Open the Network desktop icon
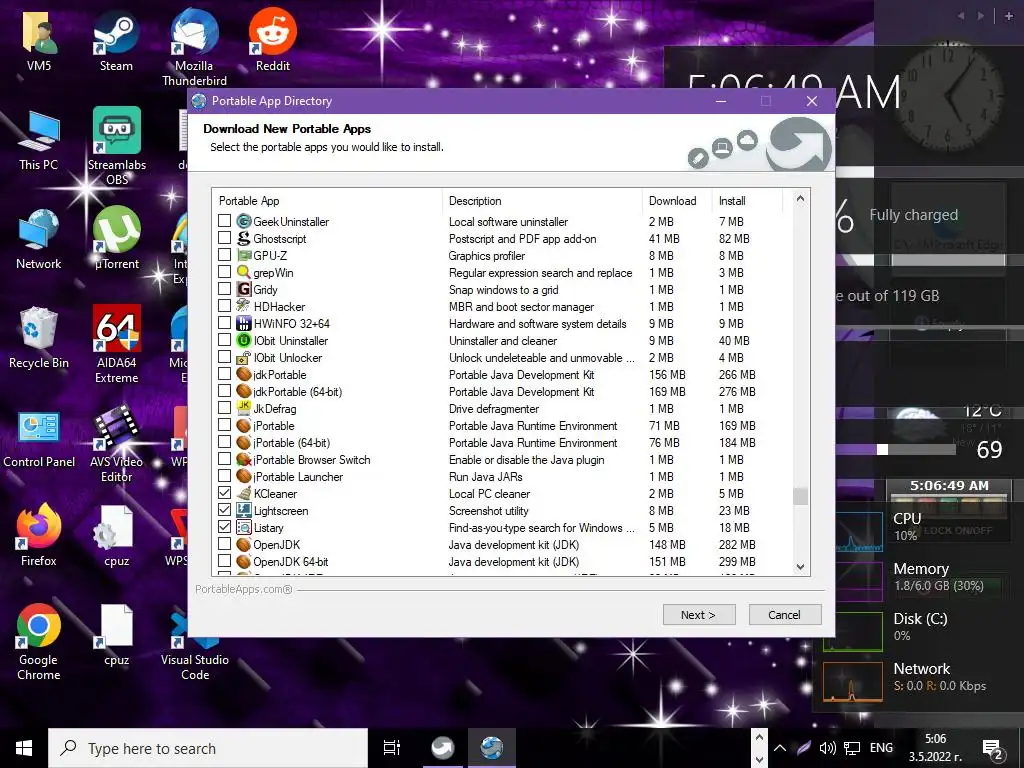The height and width of the screenshot is (768, 1024). pos(39,240)
